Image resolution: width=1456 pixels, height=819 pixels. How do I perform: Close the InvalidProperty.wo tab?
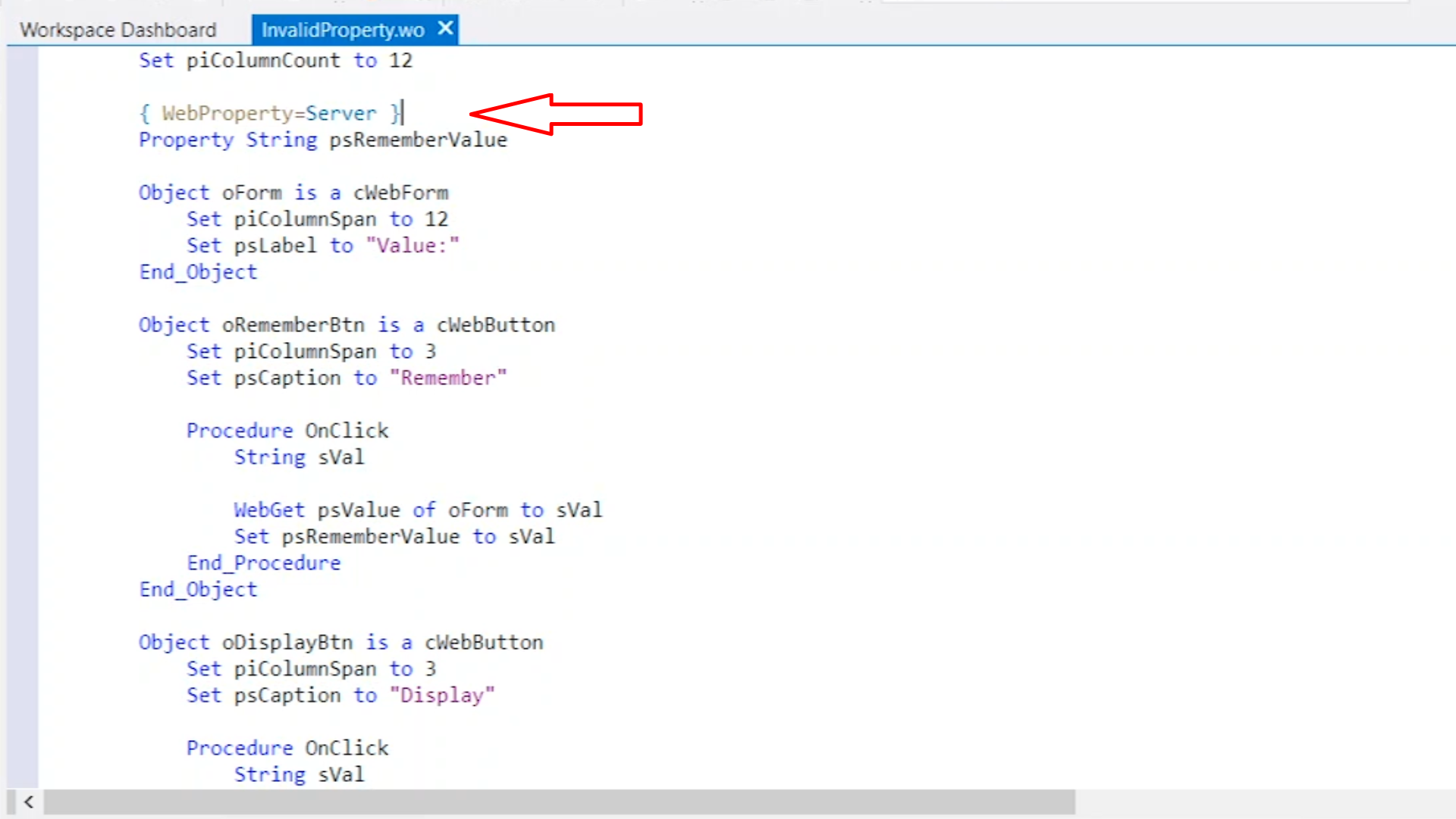(x=446, y=29)
